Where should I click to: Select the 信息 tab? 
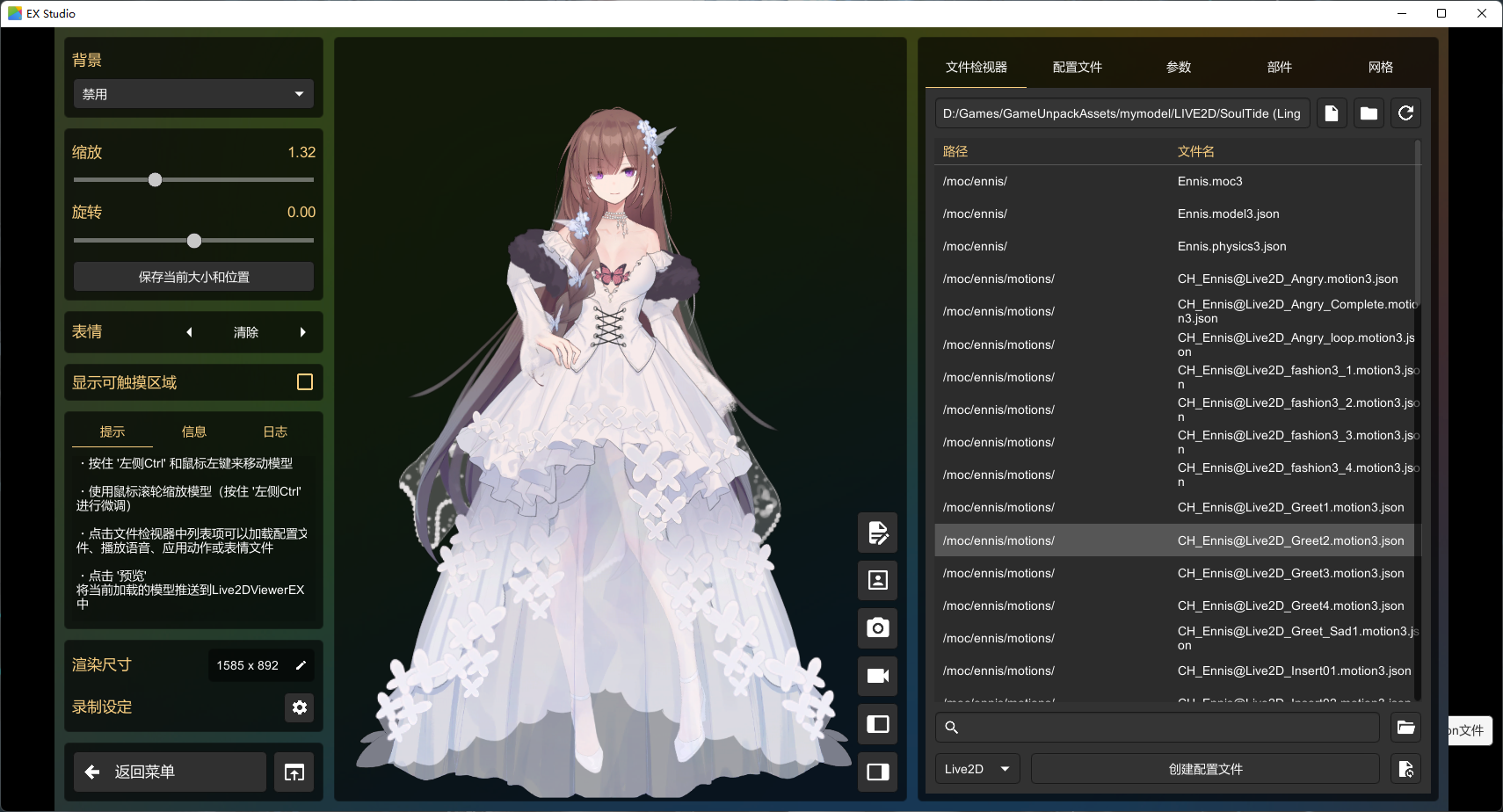coord(193,431)
